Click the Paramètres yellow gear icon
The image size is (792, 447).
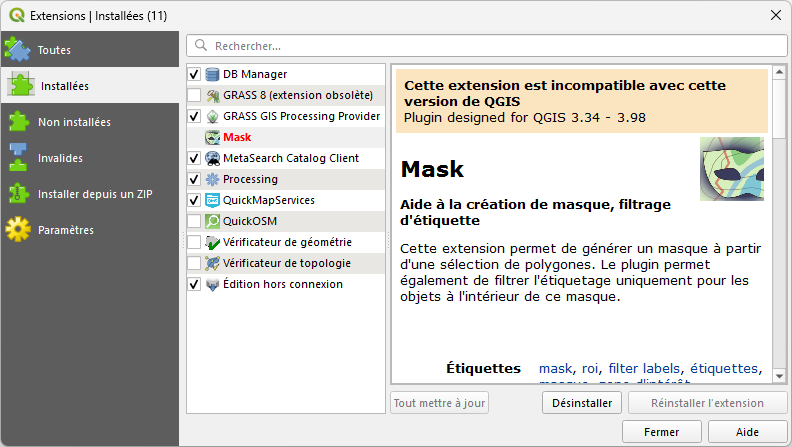(x=18, y=230)
